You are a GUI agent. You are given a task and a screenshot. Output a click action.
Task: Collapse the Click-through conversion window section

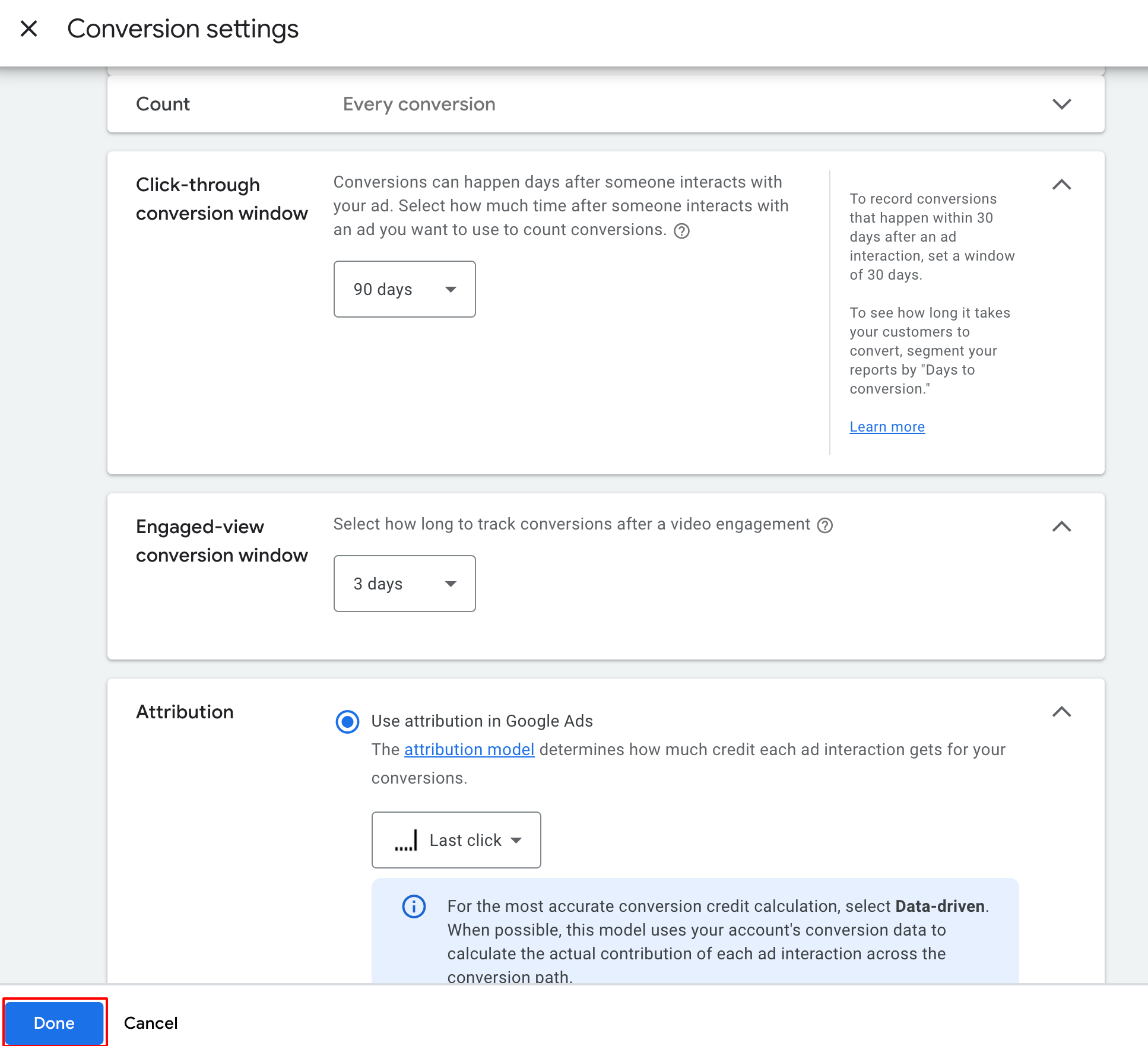[1061, 185]
